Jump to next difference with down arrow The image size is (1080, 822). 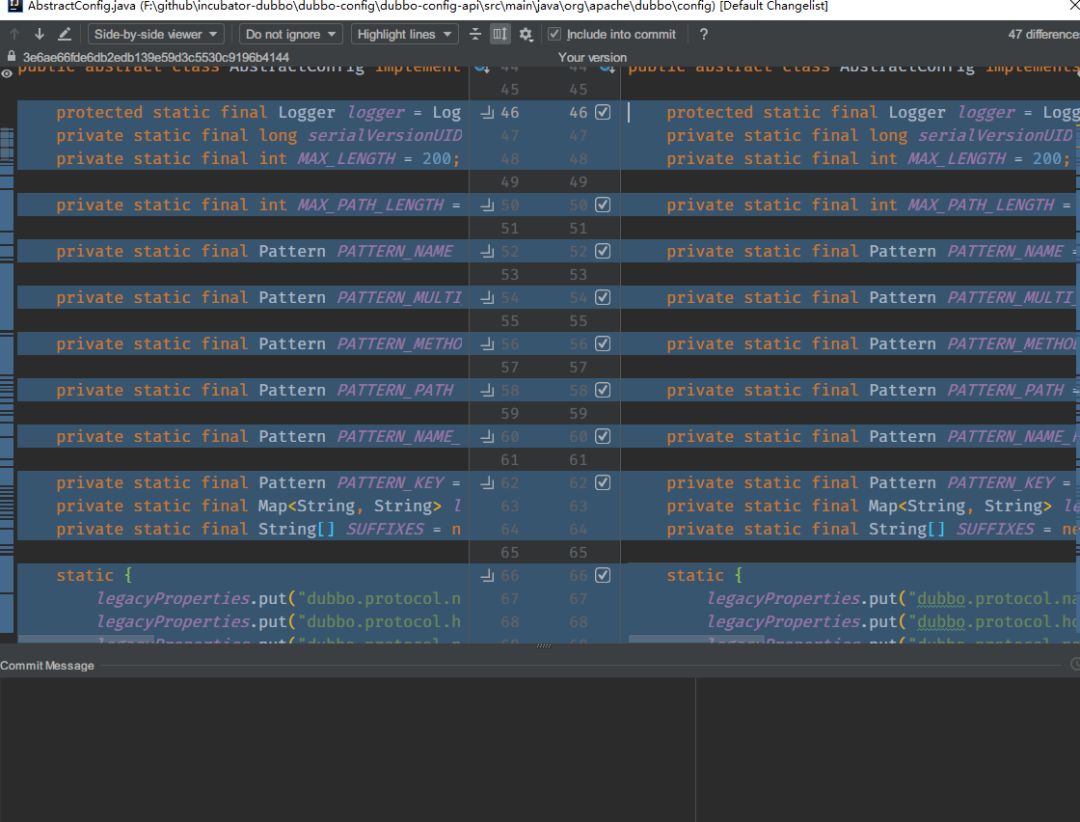coord(39,34)
